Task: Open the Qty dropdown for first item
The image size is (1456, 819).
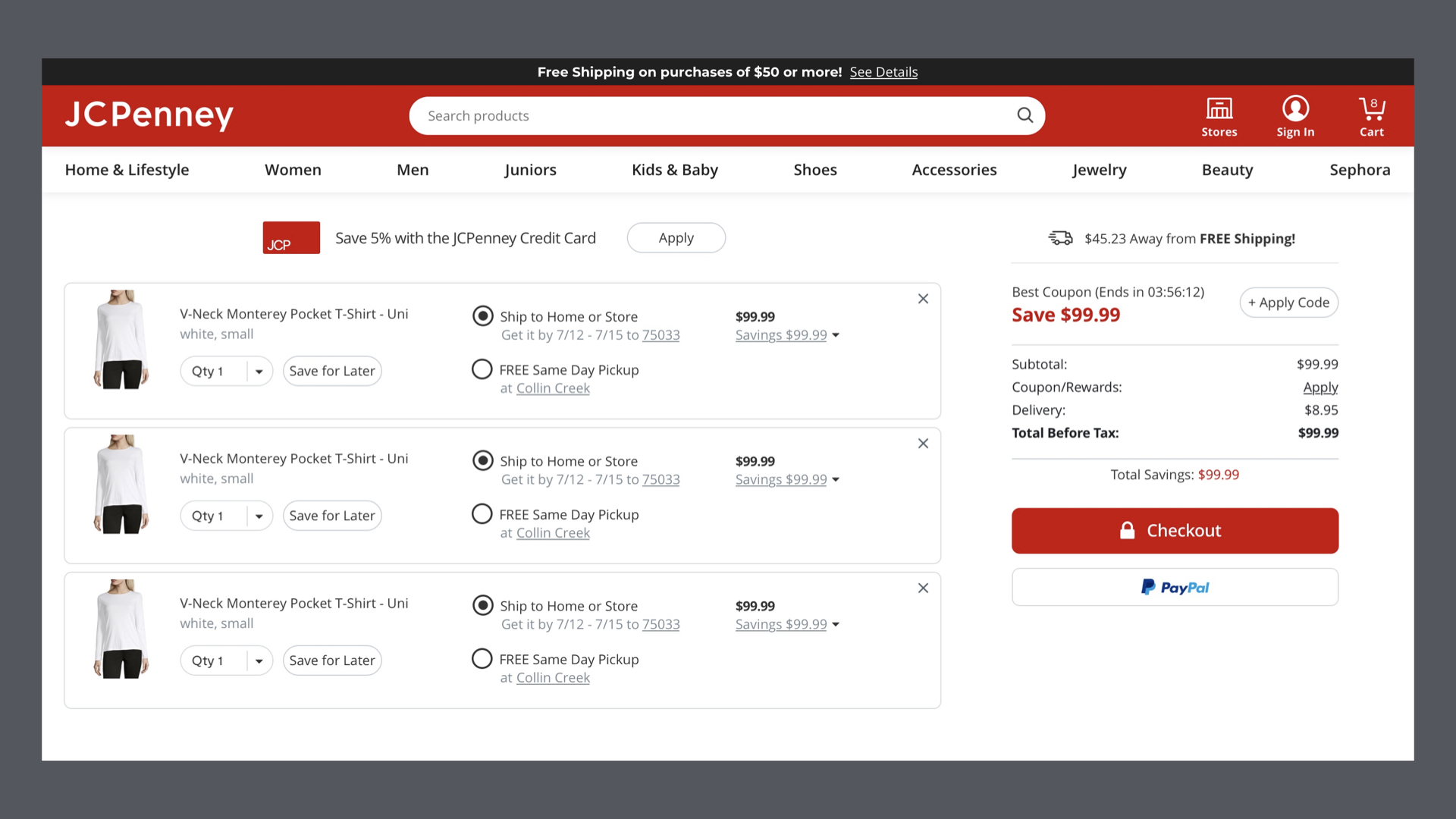Action: click(x=226, y=371)
